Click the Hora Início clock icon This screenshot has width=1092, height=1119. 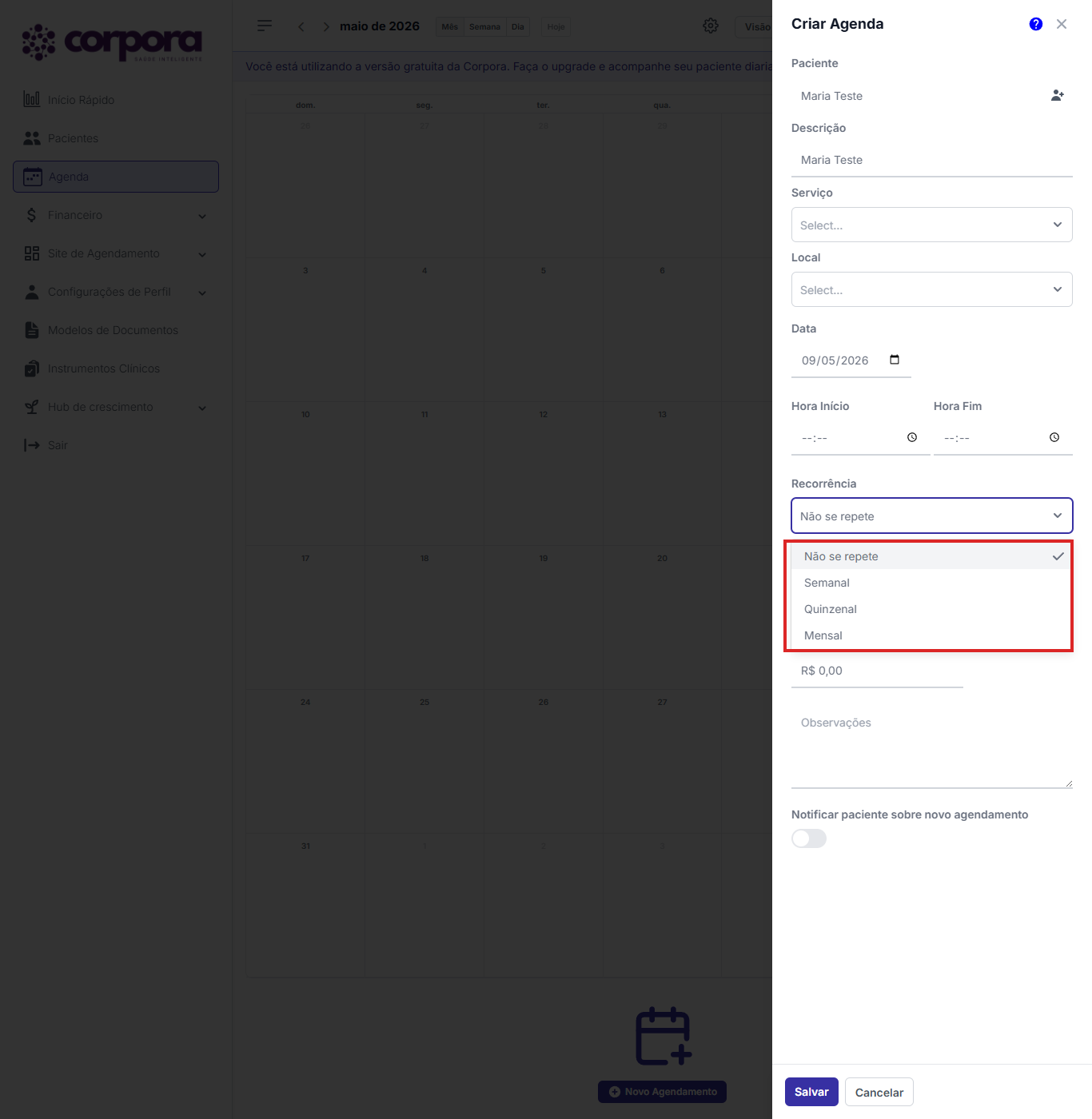pos(912,437)
